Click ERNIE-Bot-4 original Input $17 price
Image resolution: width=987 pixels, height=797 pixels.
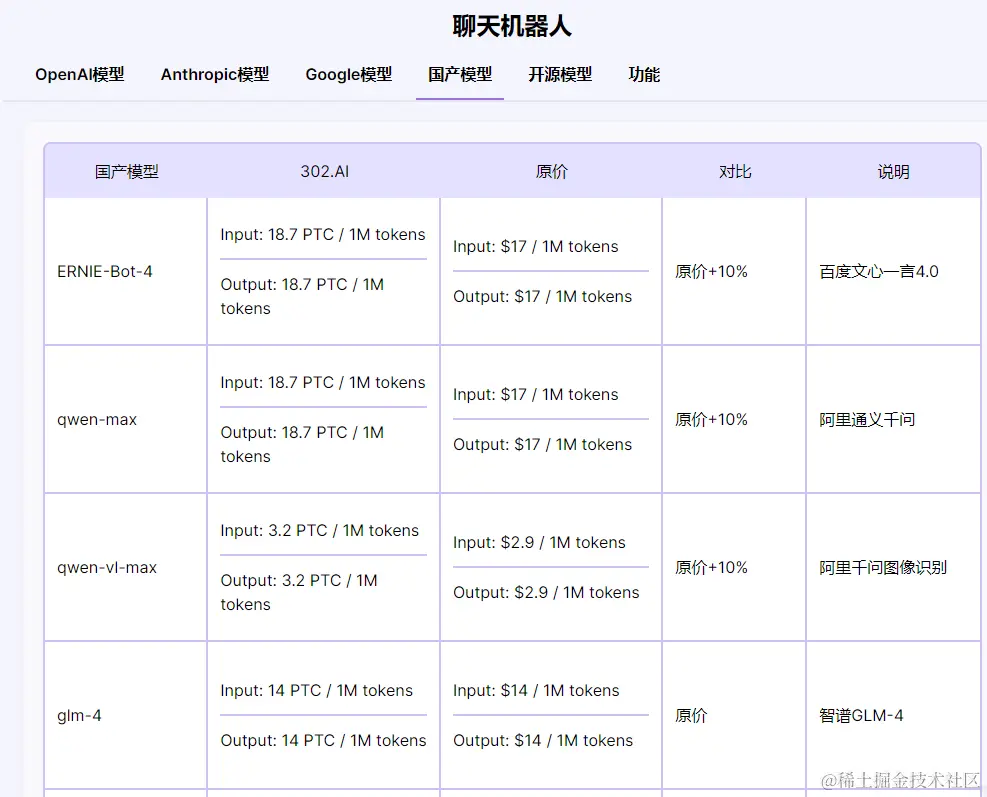pyautogui.click(x=536, y=247)
